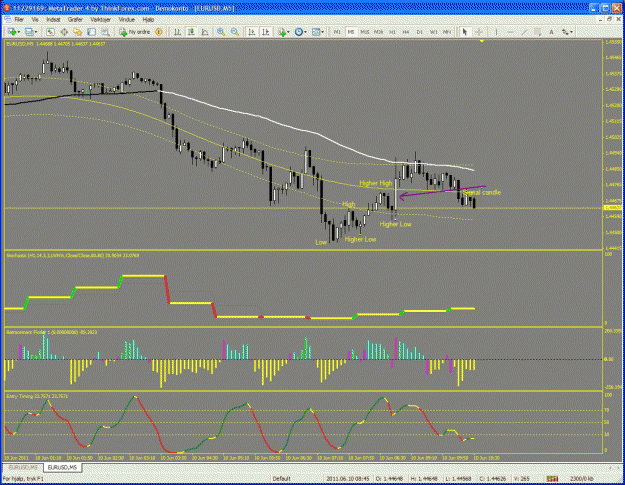625x485 pixels.
Task: Select the M1 timeframe
Action: point(337,32)
